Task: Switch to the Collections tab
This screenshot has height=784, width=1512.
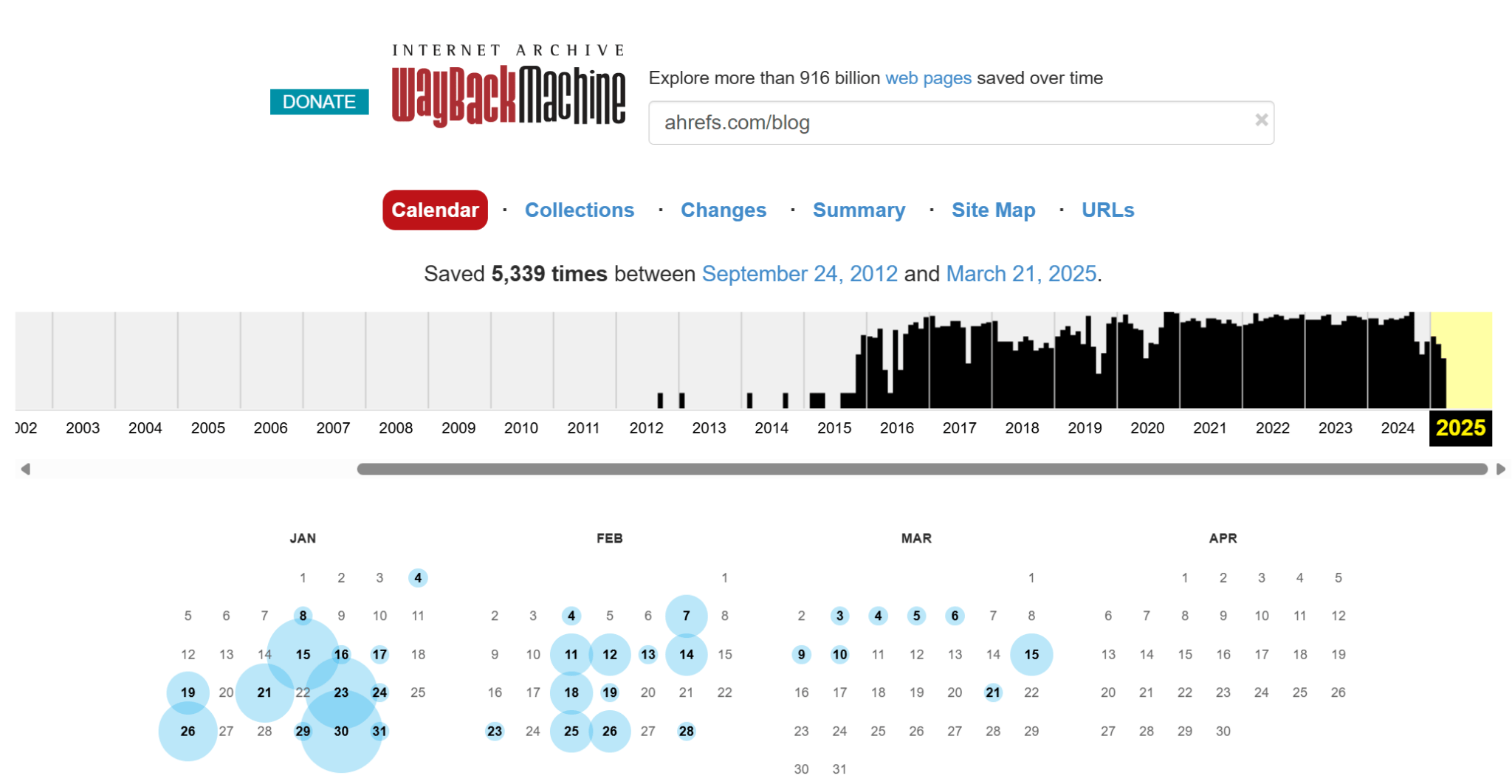Action: [x=580, y=210]
